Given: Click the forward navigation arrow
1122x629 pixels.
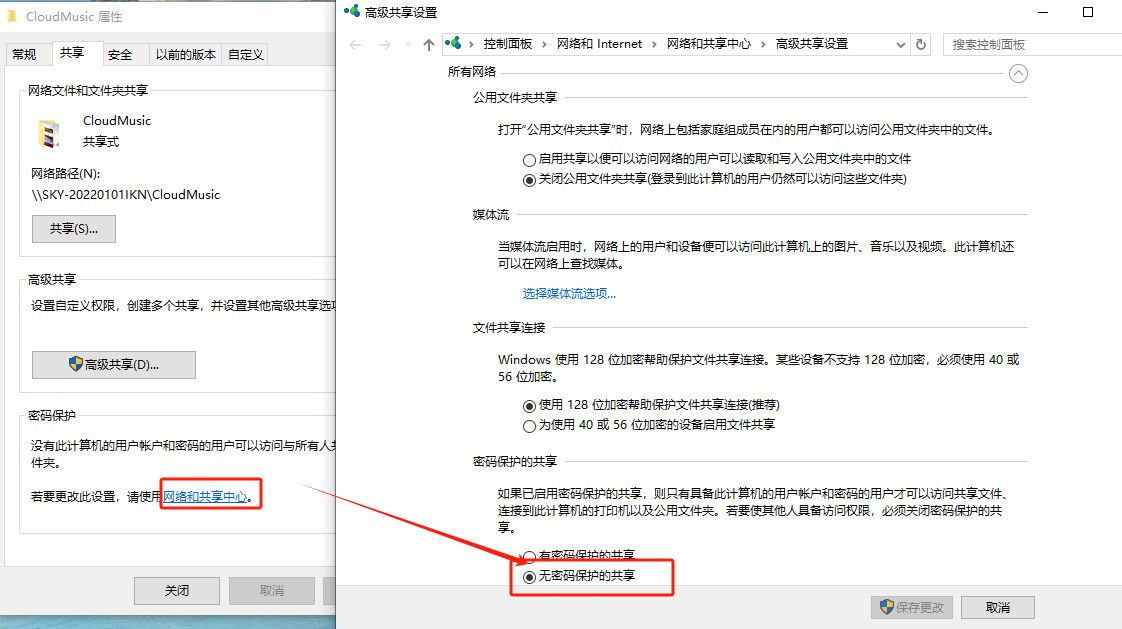Looking at the screenshot, I should tap(385, 45).
